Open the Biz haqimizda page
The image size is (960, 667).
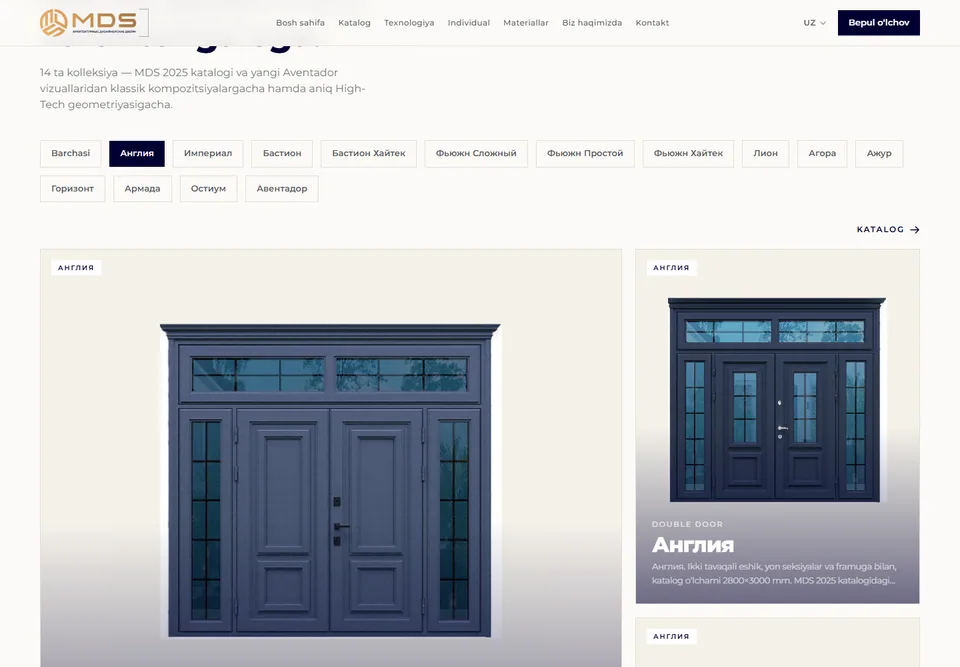pos(591,23)
